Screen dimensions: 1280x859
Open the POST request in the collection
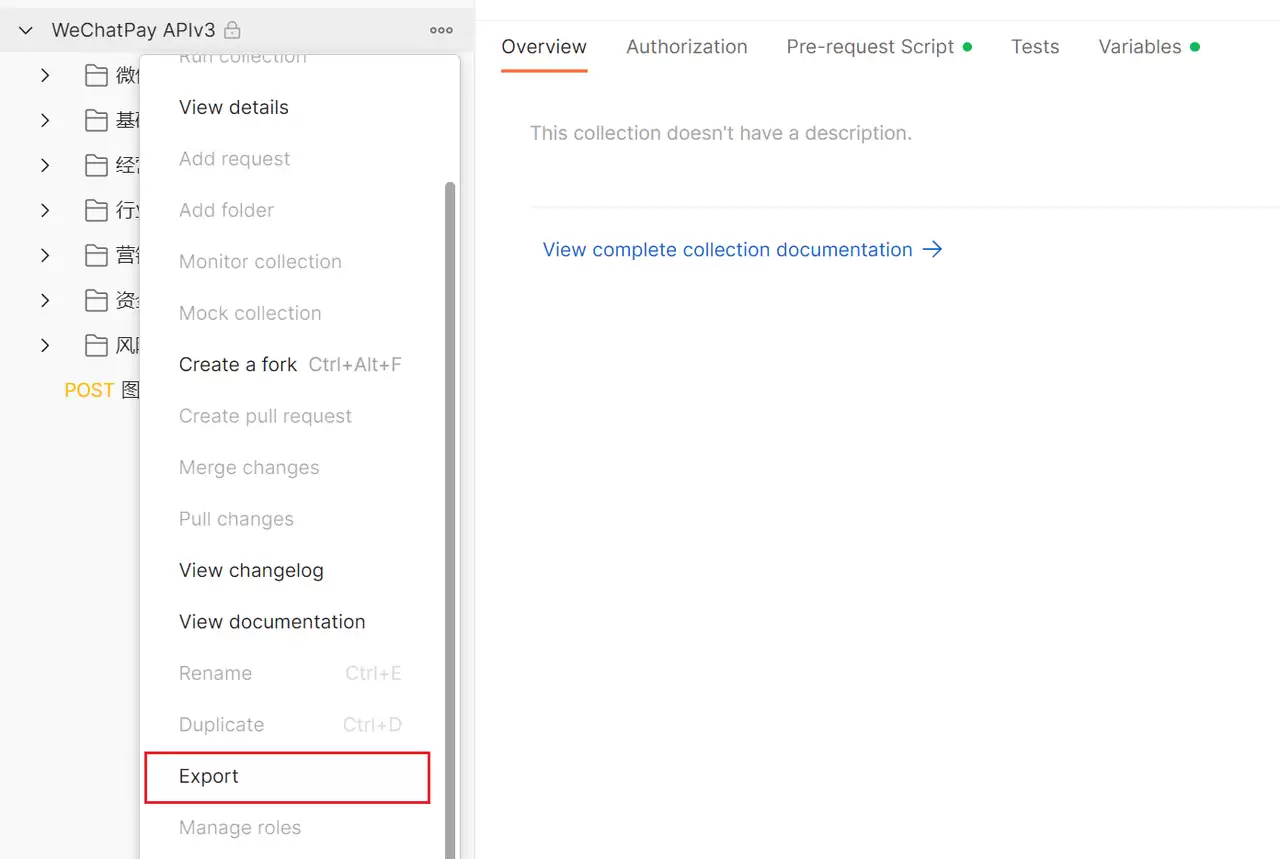click(x=101, y=390)
